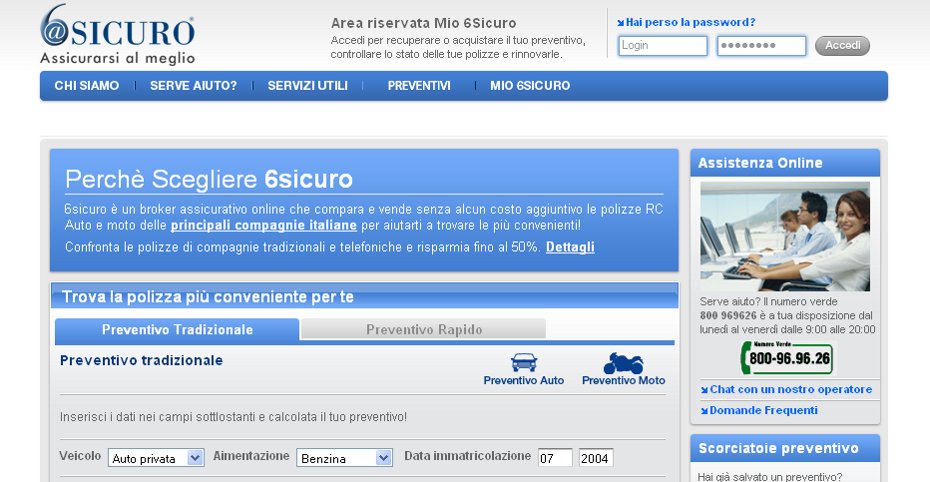The width and height of the screenshot is (930, 482).
Task: Switch to the Preventivo Tradizionale tab
Action: coord(177,330)
